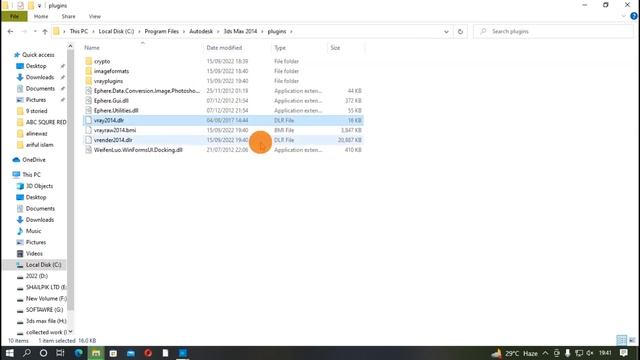Sort by Date modified column header

tap(224, 48)
